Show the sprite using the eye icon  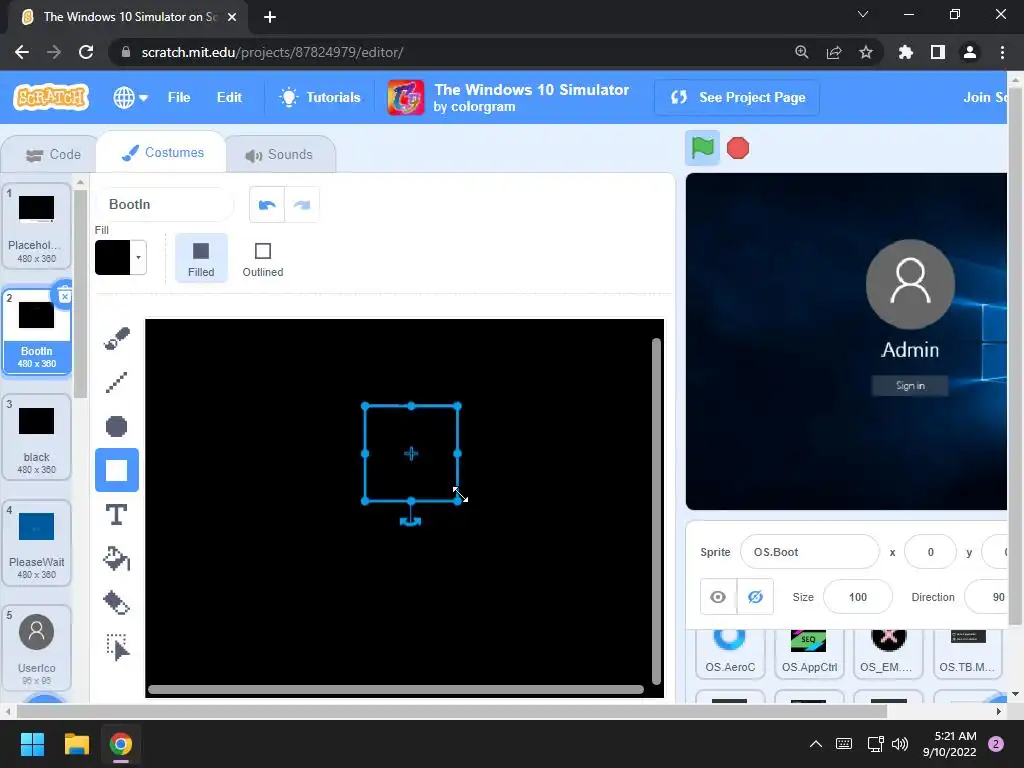click(x=718, y=597)
